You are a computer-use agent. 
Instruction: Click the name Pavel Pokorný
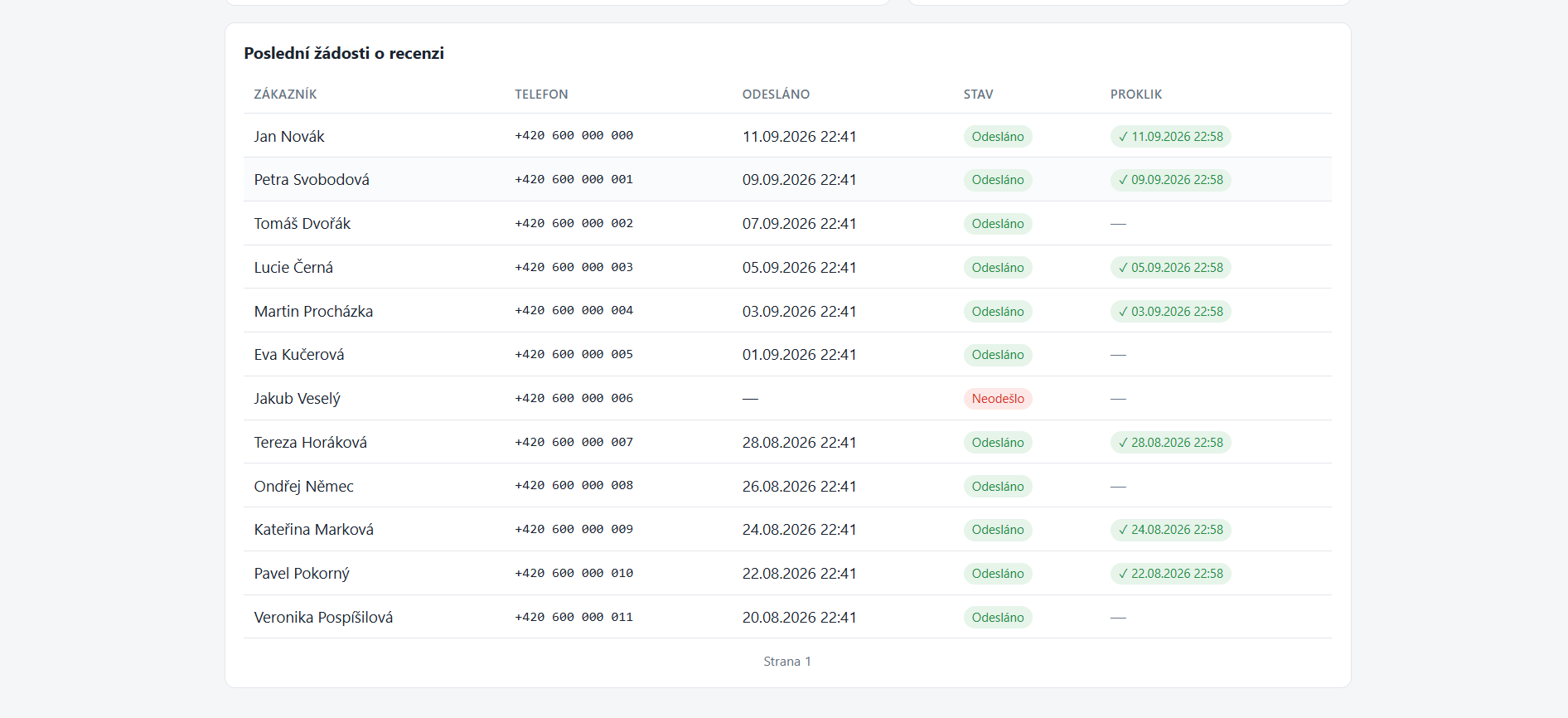pyautogui.click(x=302, y=574)
